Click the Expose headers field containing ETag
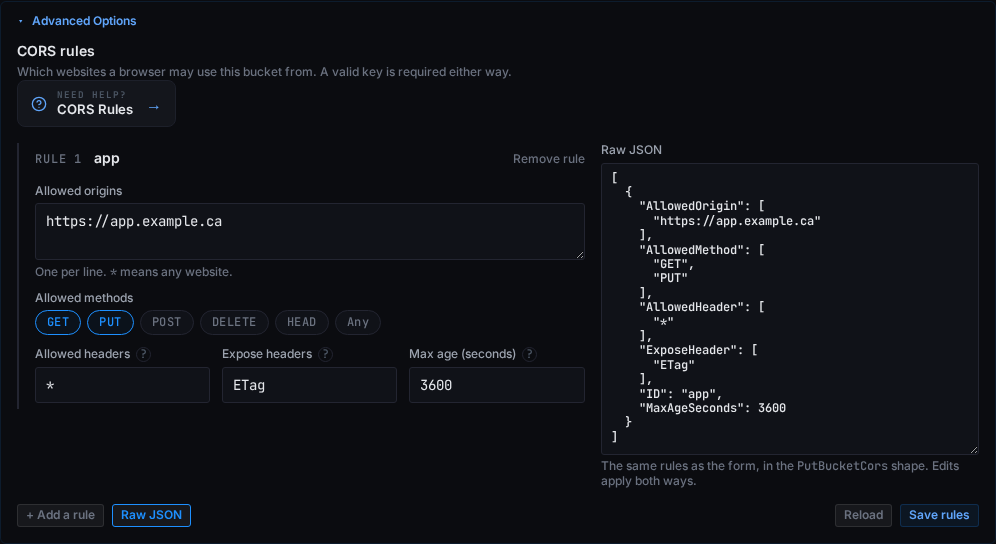The height and width of the screenshot is (544, 996). coord(309,384)
